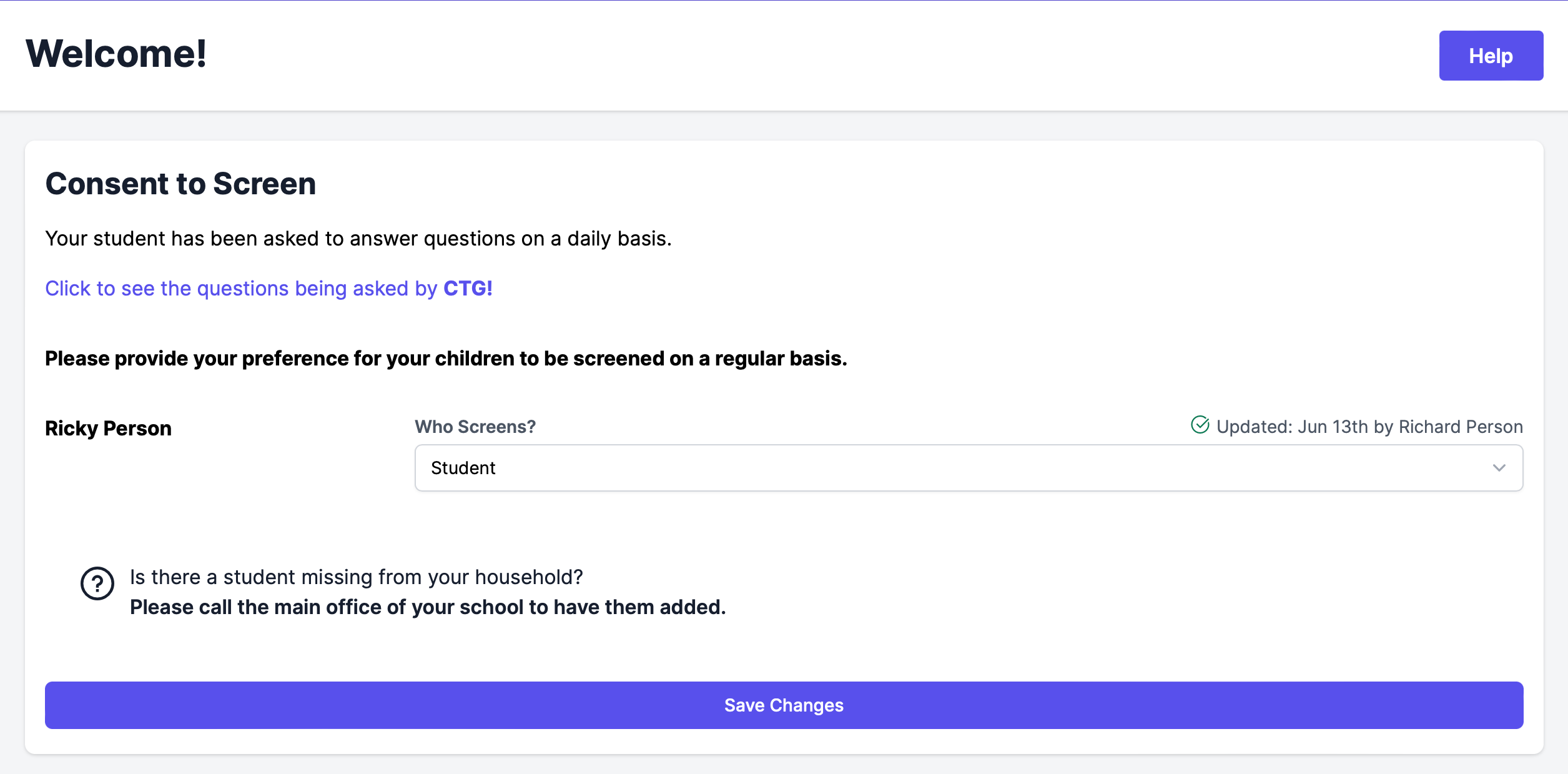This screenshot has height=774, width=1568.
Task: Open the Student selection dropdown
Action: coord(969,468)
